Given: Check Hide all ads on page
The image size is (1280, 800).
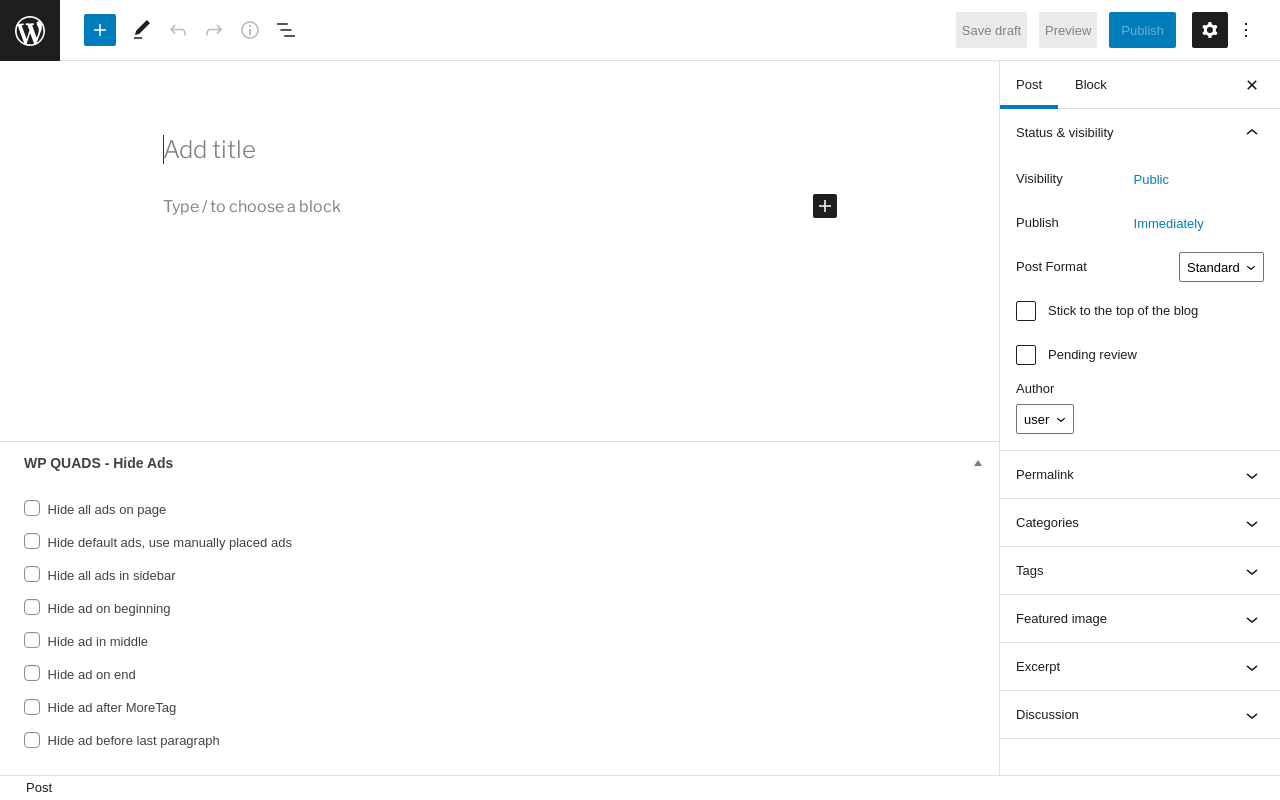Looking at the screenshot, I should tap(32, 508).
